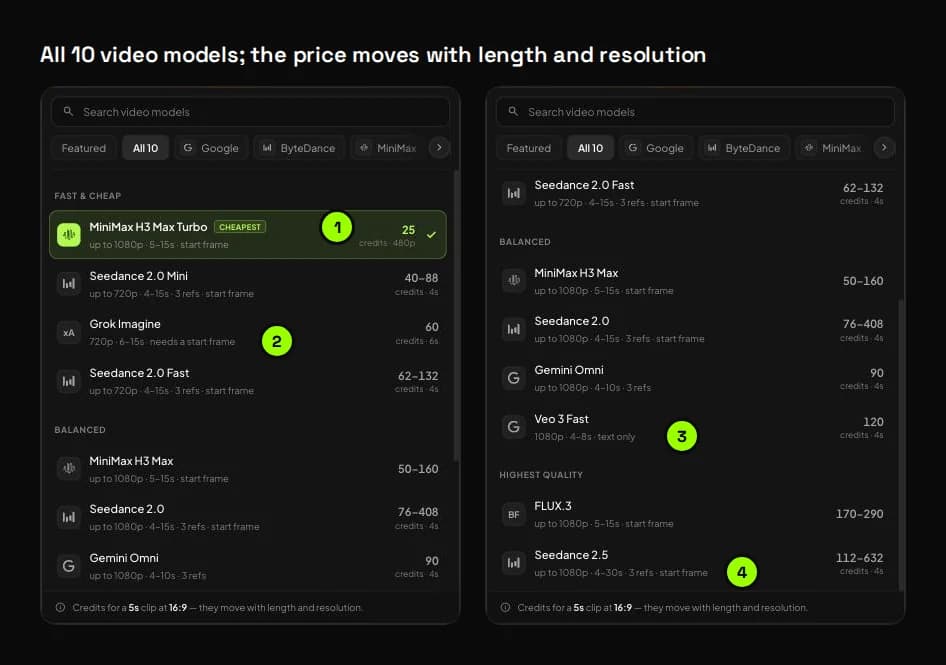
Task: Click the green checkmark on MiniMax H3 Max Turbo
Action: [x=431, y=235]
